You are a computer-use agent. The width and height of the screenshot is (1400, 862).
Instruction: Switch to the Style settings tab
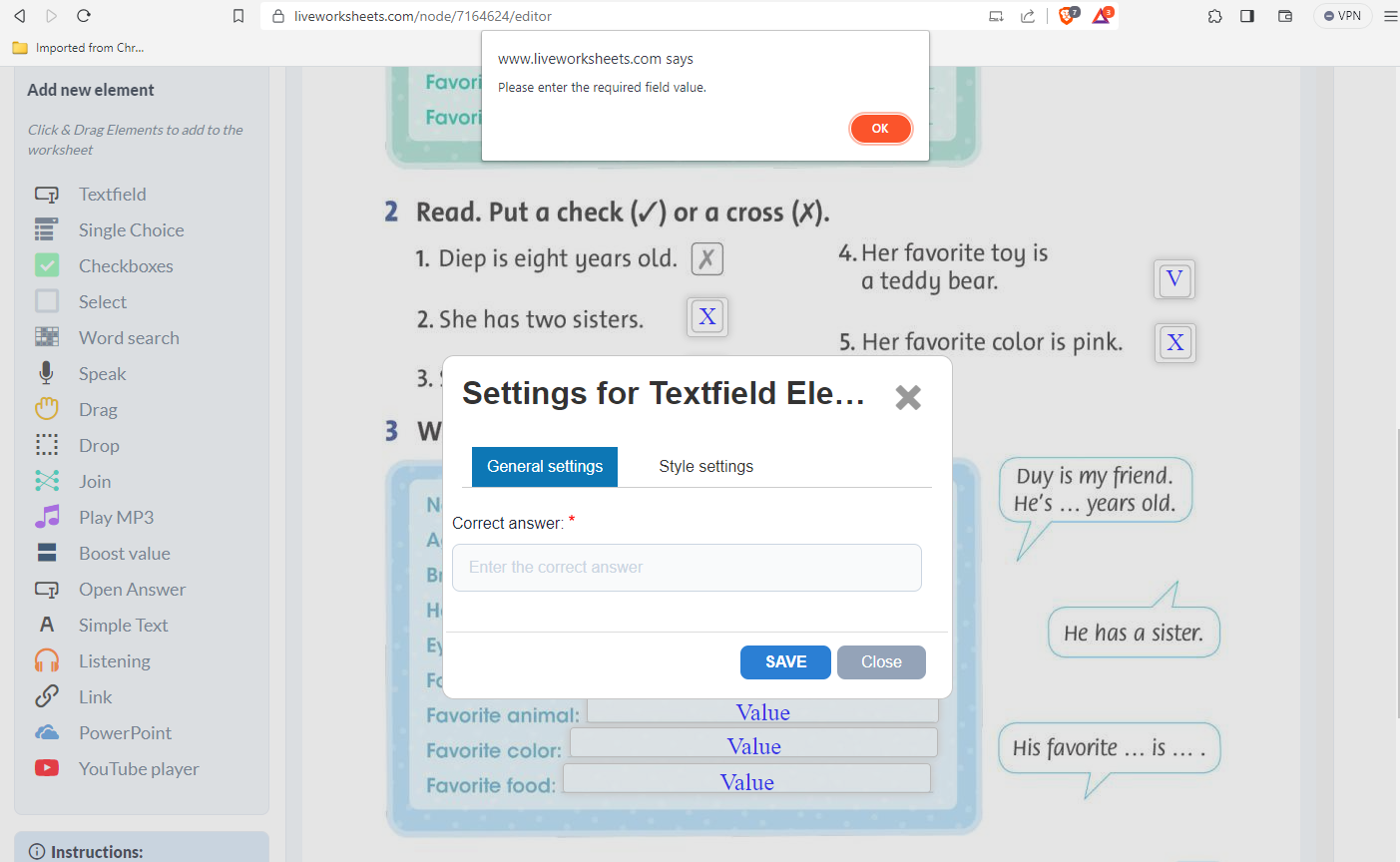point(705,466)
